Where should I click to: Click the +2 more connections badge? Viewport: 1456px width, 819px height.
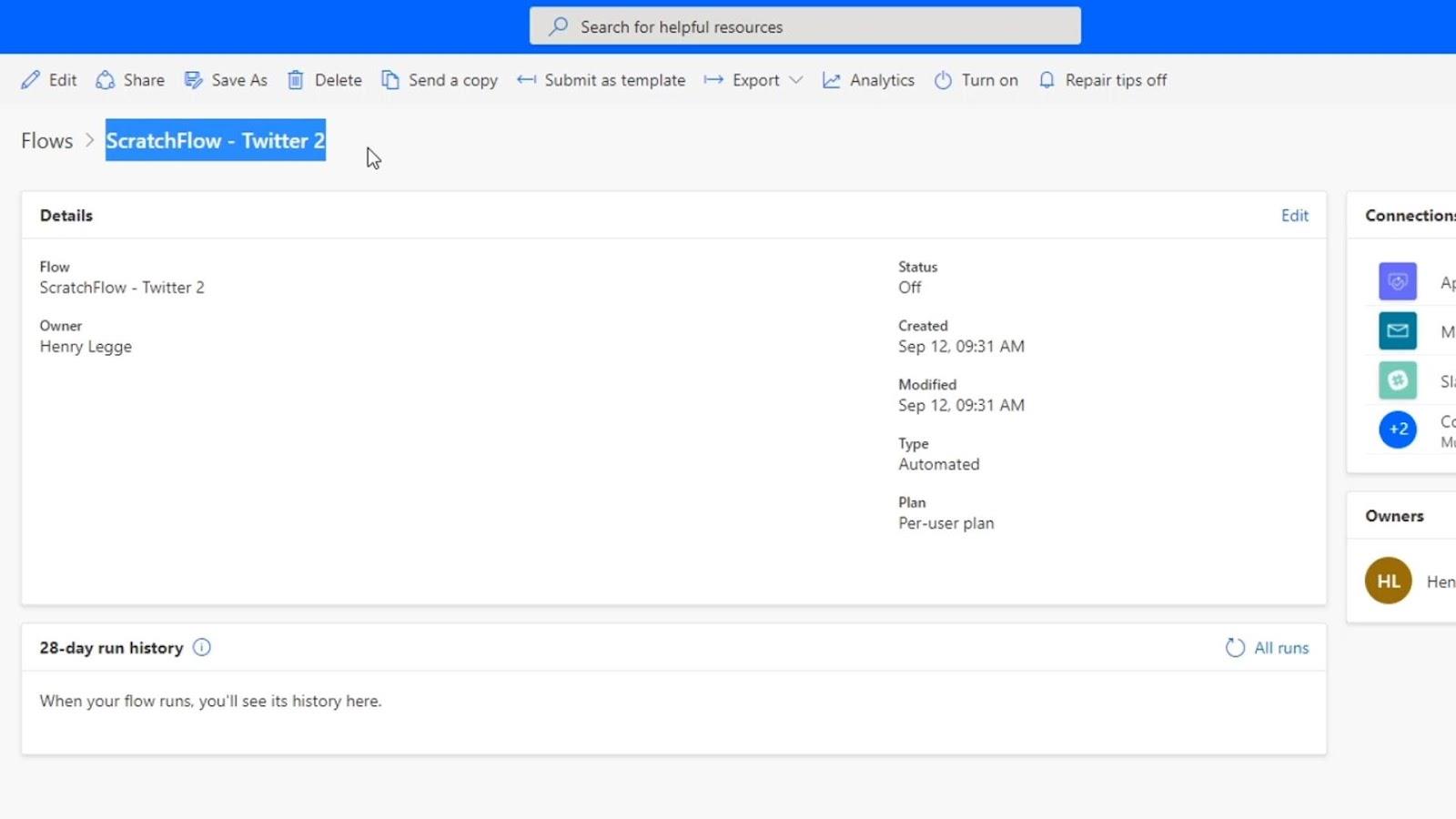(1398, 429)
